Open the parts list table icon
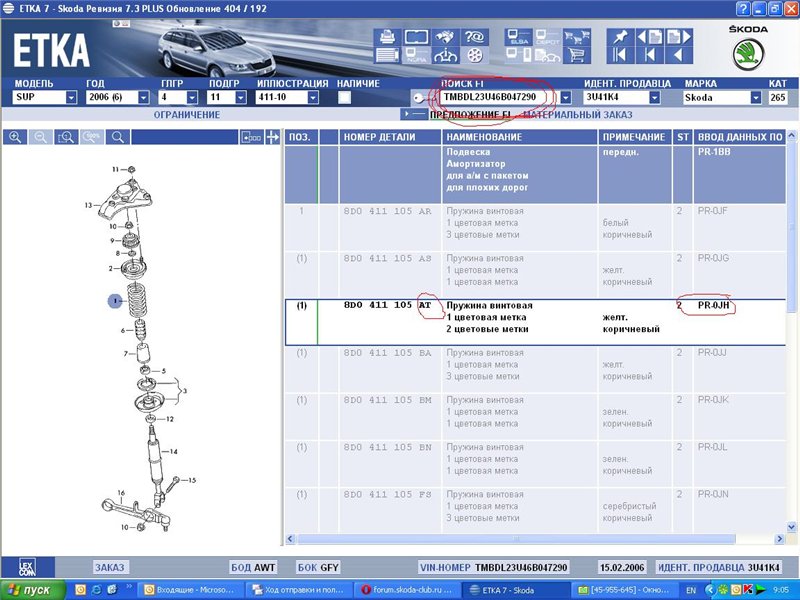This screenshot has height=600, width=800. 388,55
